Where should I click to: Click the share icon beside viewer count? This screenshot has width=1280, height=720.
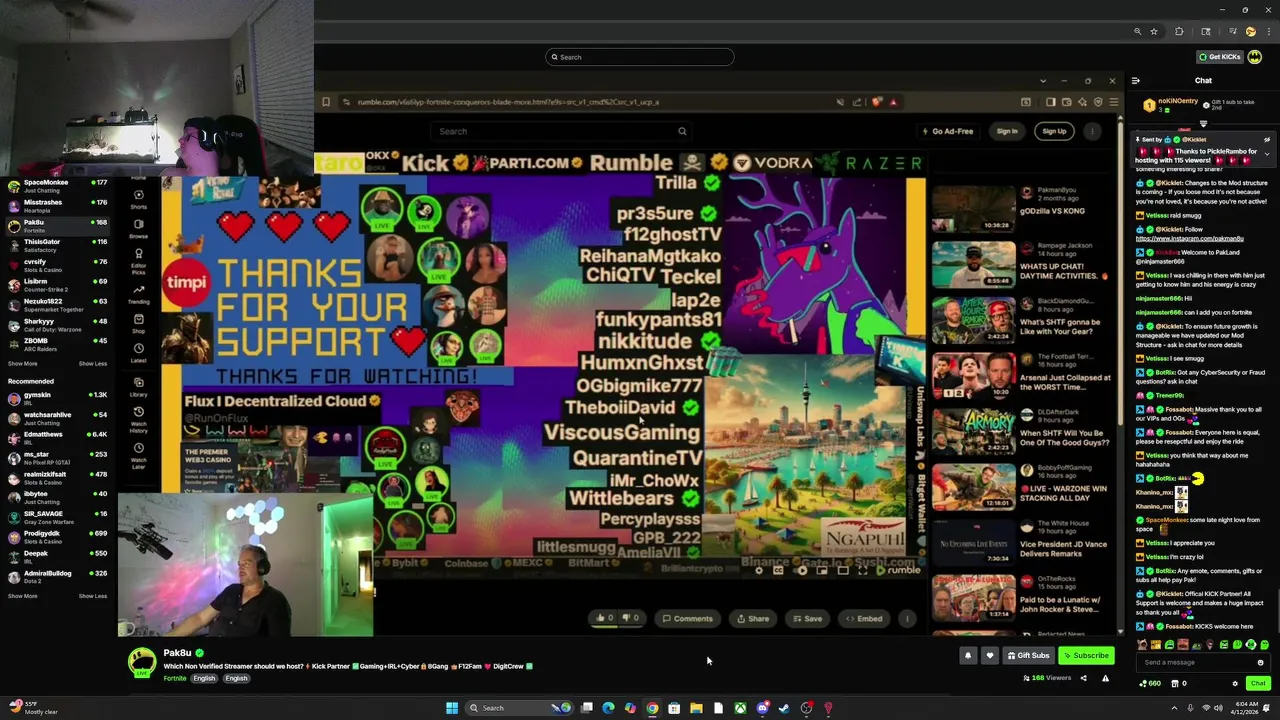pos(1083,678)
